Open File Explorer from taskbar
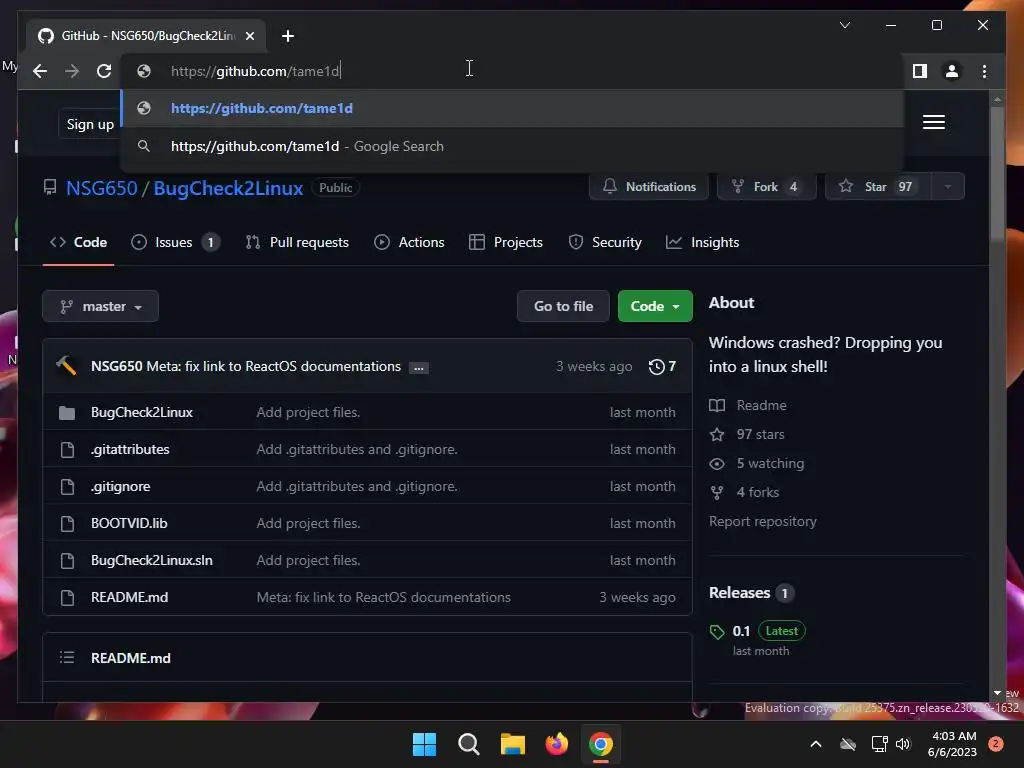 pyautogui.click(x=513, y=744)
